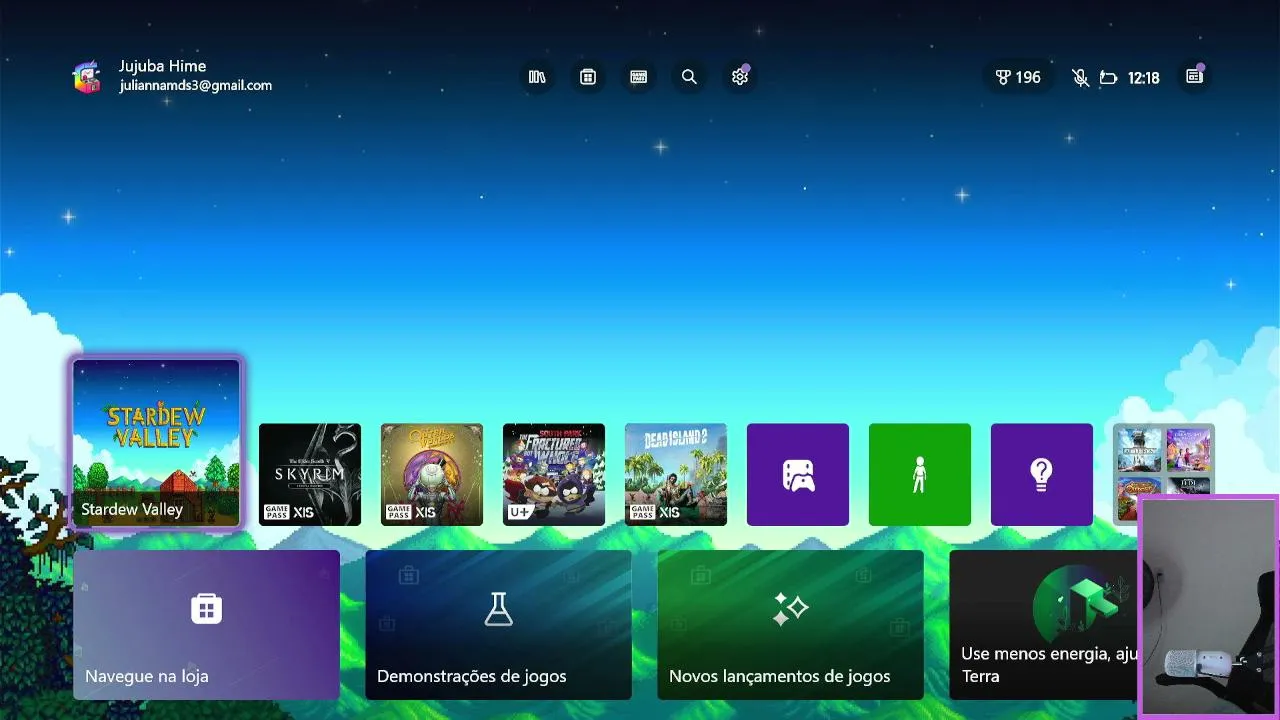This screenshot has width=1280, height=720.
Task: Open the Jujuba Hime profile avatar
Action: pyautogui.click(x=87, y=77)
